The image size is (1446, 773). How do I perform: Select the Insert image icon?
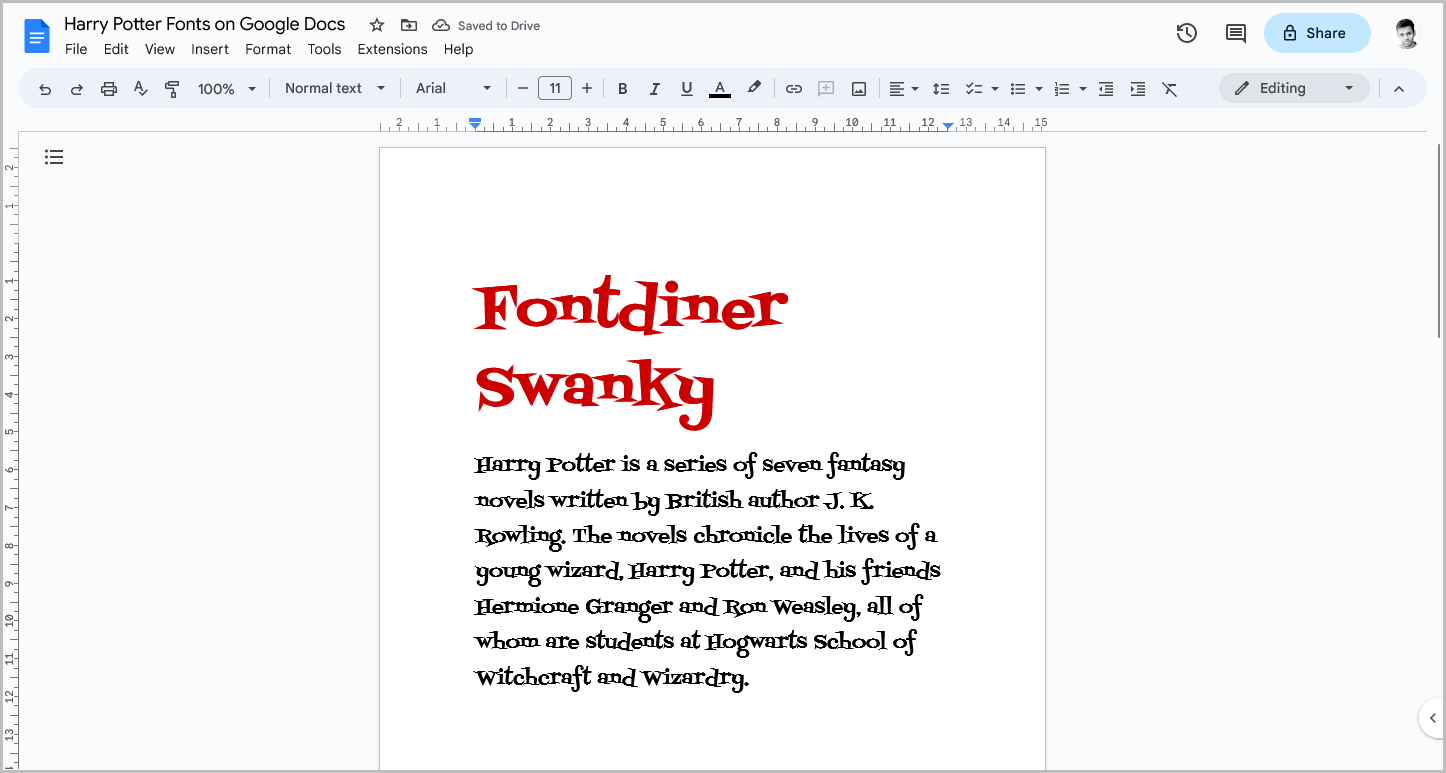point(858,88)
